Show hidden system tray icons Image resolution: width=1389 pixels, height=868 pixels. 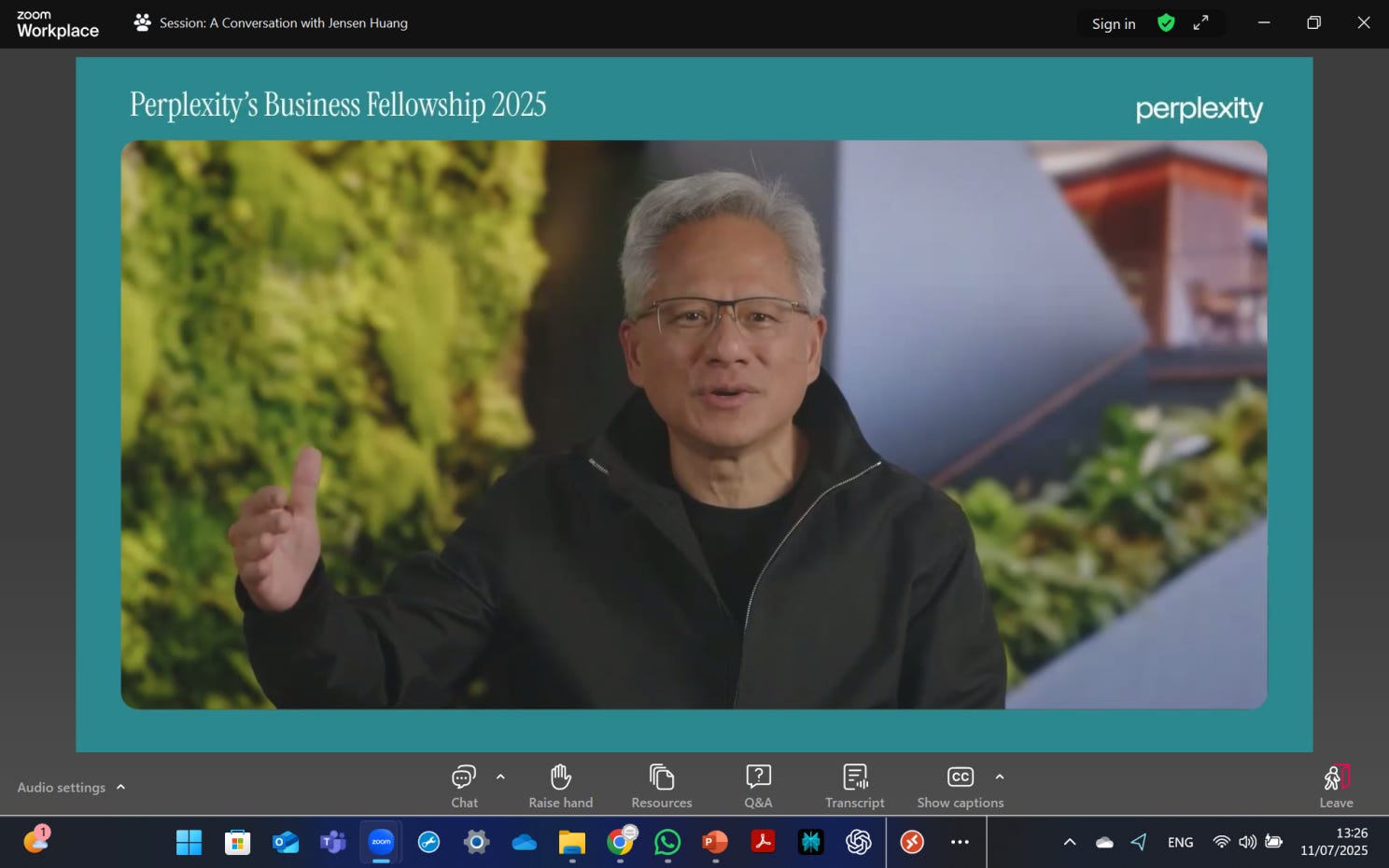1070,842
